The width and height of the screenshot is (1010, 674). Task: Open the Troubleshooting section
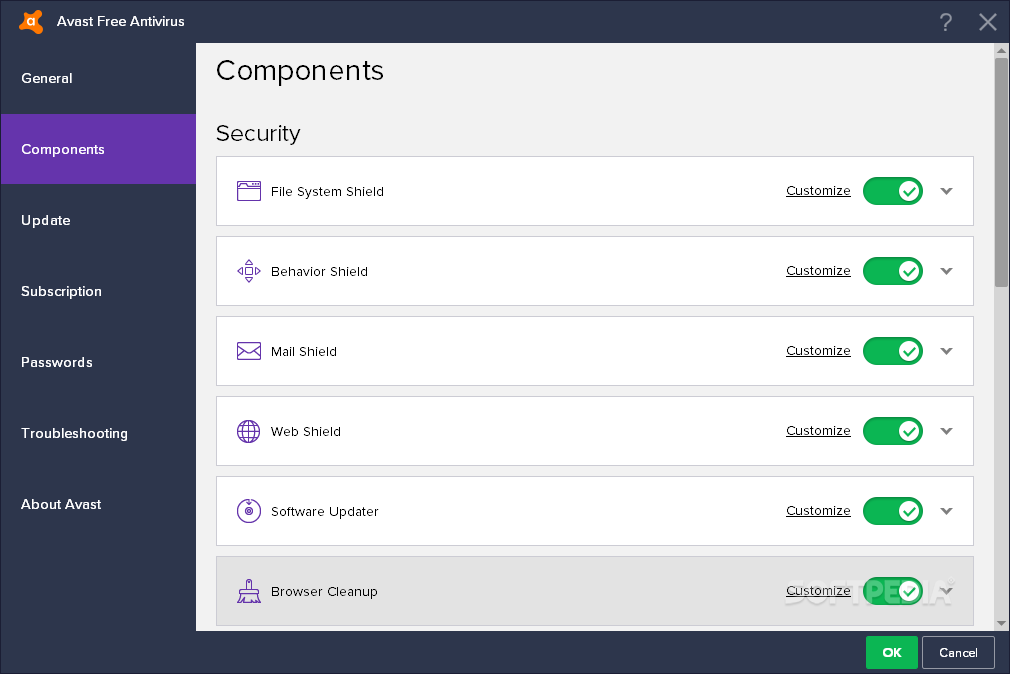click(98, 433)
